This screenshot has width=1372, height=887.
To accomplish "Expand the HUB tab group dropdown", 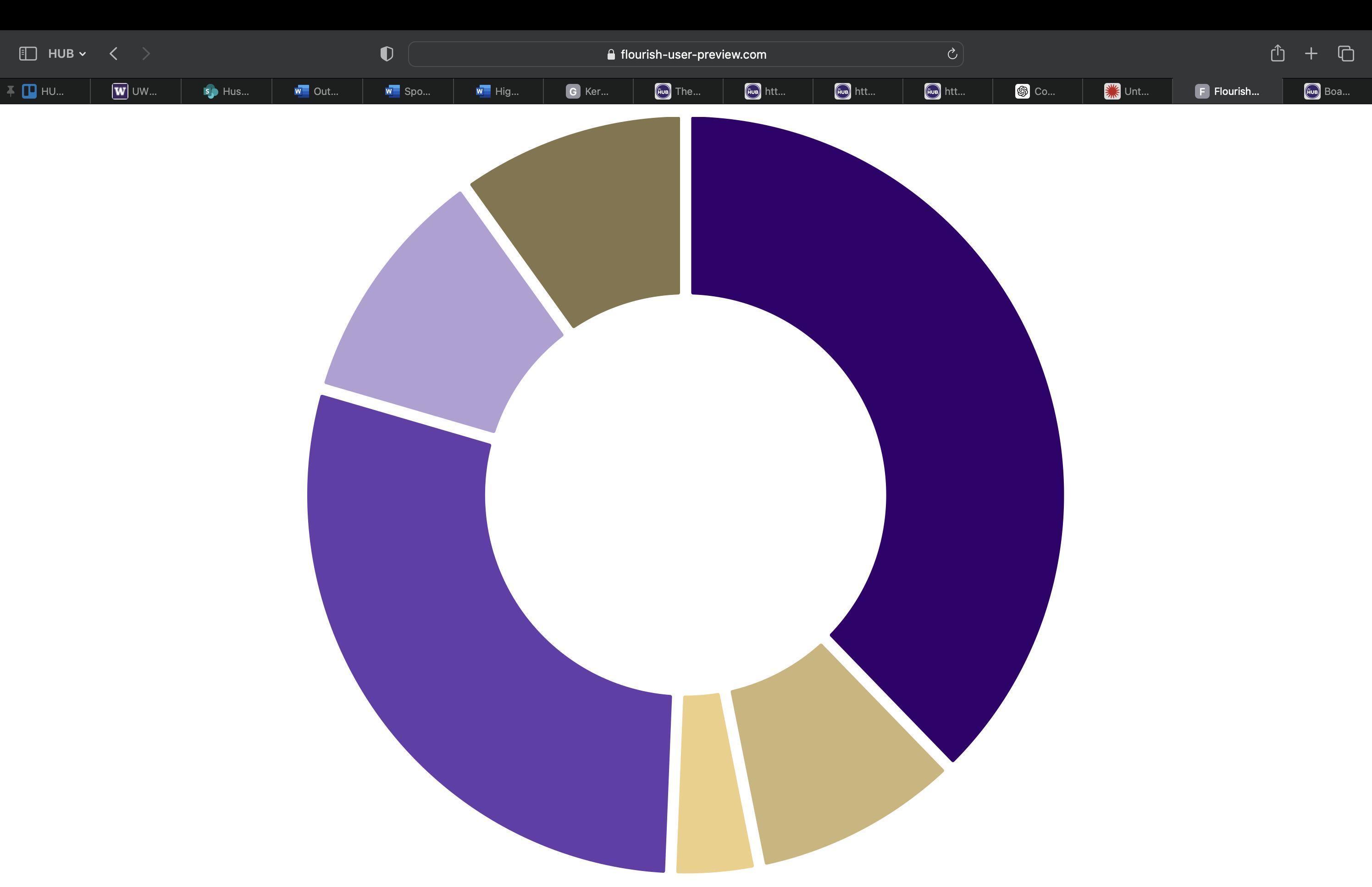I will pos(67,54).
